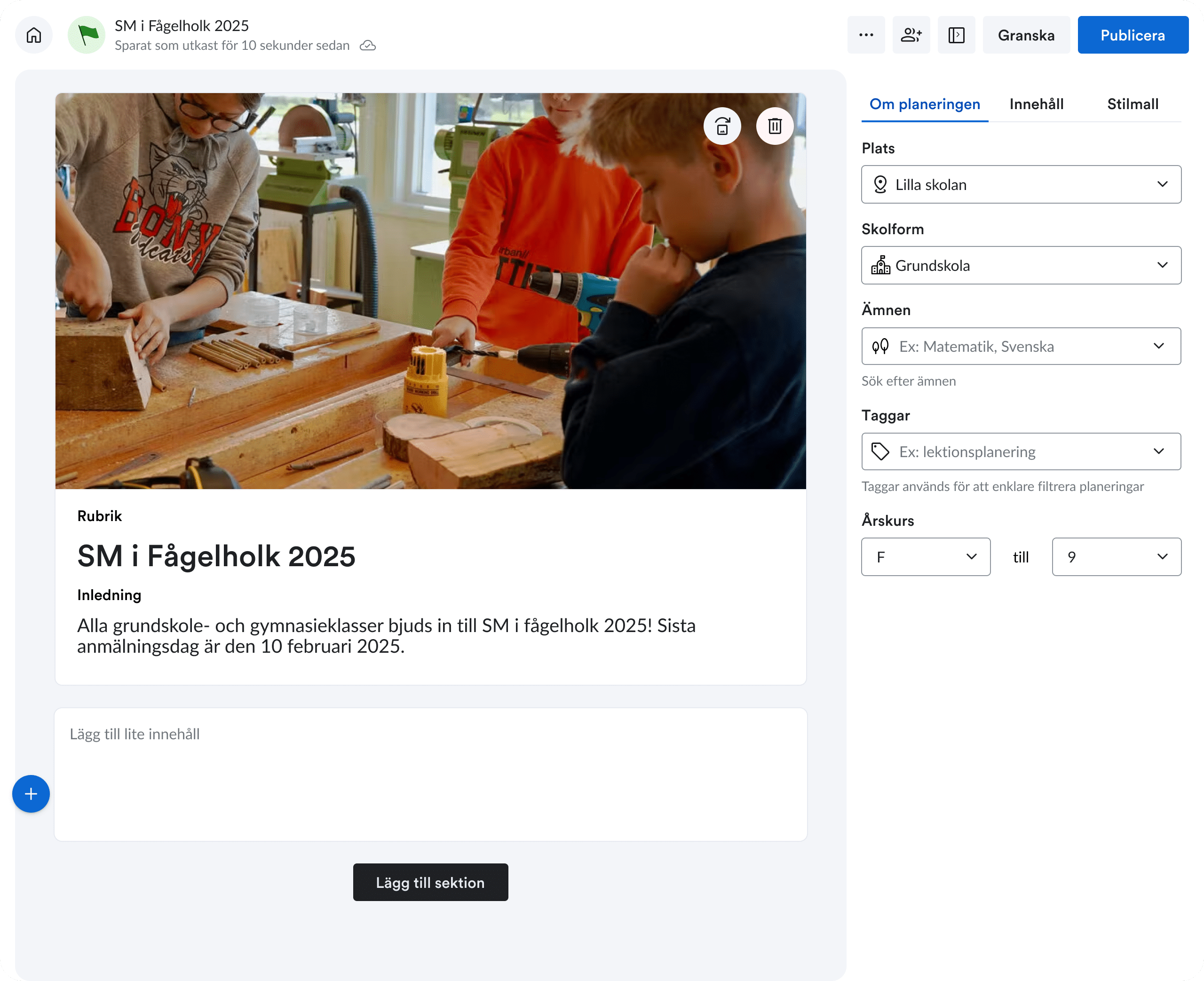Click the cloud save status icon
Viewport: 1204px width, 981px height.
coord(367,45)
